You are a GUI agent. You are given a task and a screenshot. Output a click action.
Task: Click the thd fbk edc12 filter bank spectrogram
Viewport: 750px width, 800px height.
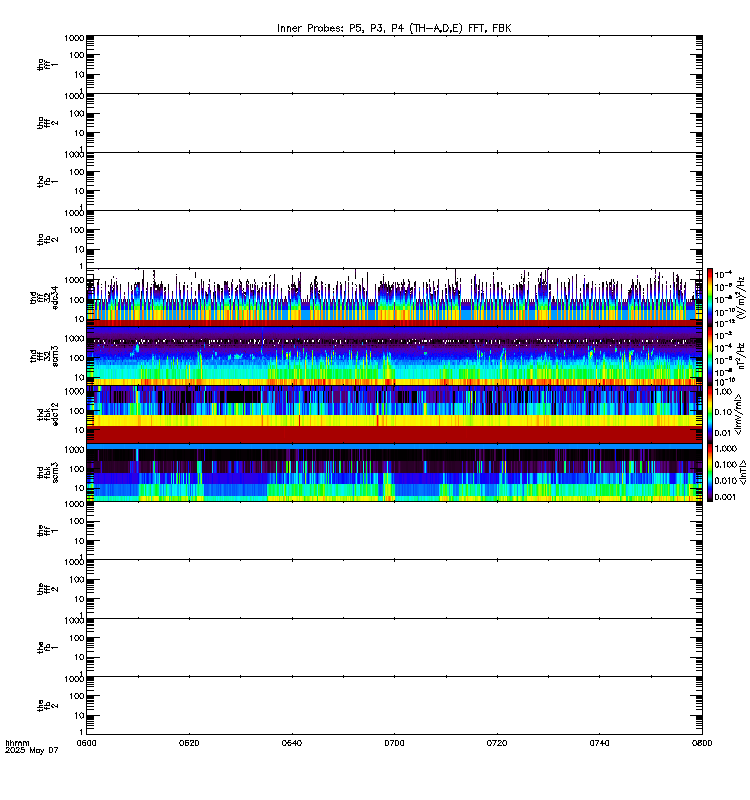pos(394,414)
